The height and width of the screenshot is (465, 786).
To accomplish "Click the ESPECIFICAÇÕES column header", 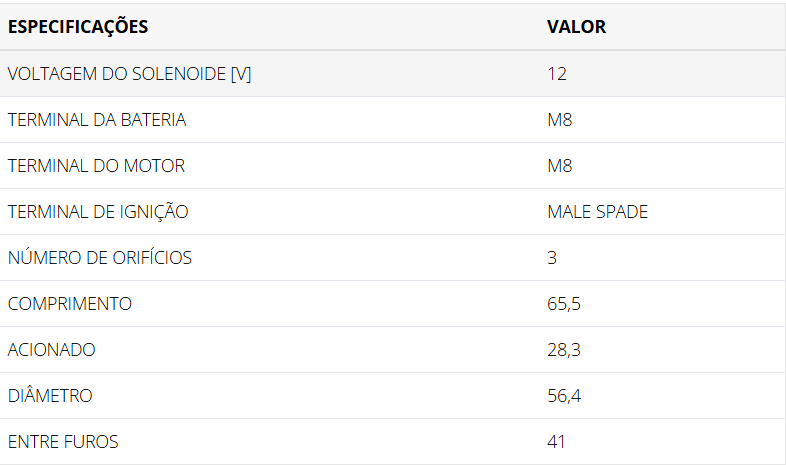I will point(78,27).
